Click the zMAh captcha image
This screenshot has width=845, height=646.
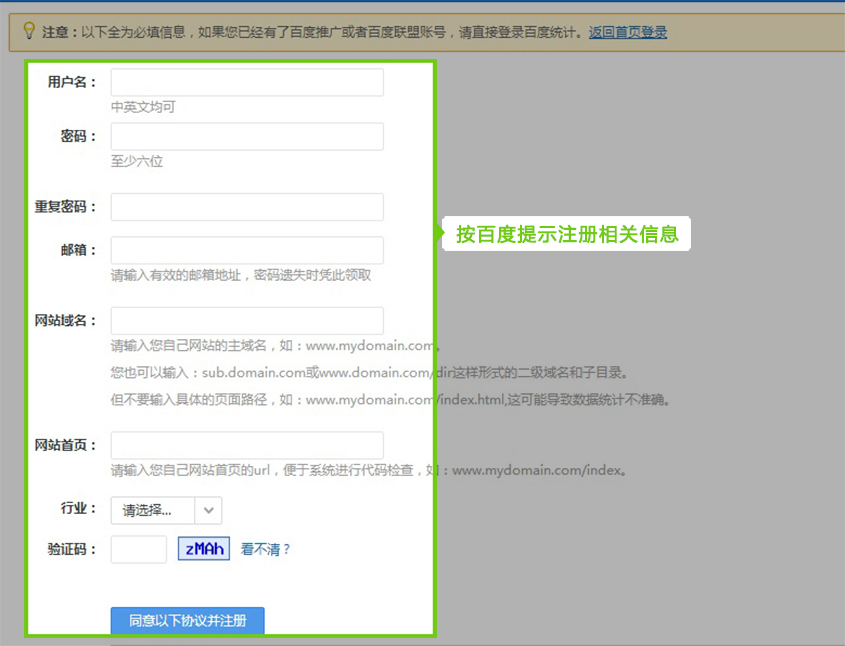[204, 549]
